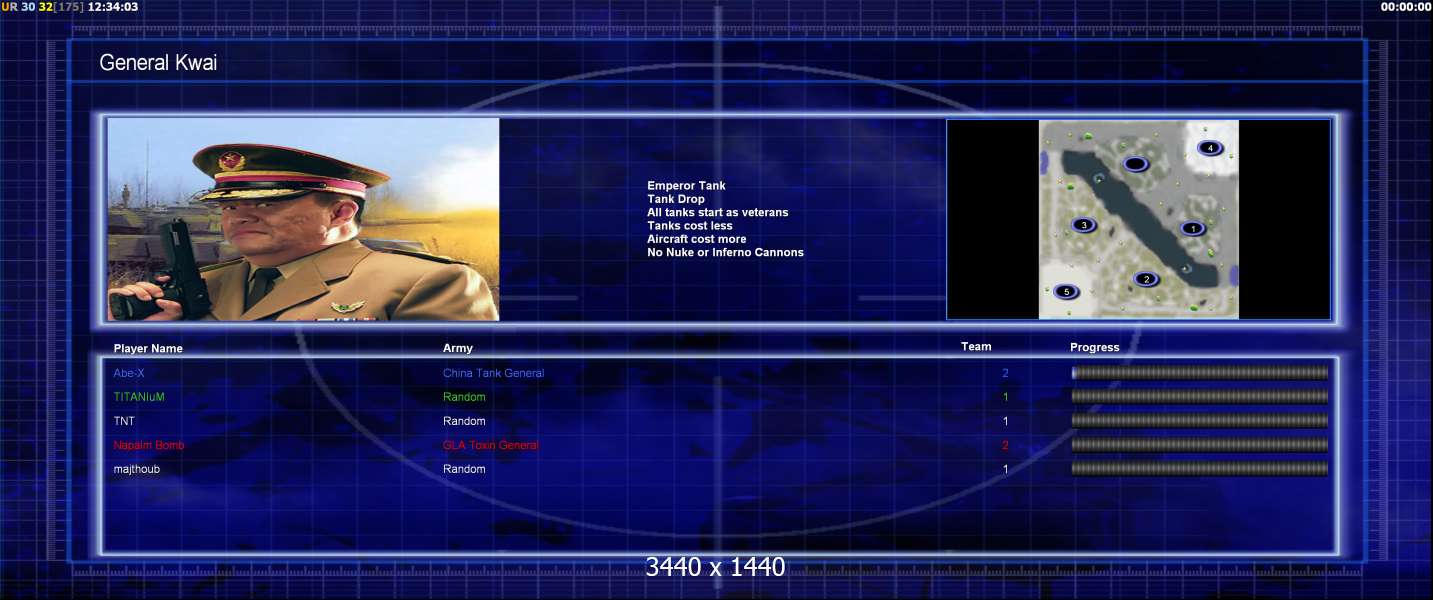Select player name 'Abe-X'

pyautogui.click(x=129, y=373)
